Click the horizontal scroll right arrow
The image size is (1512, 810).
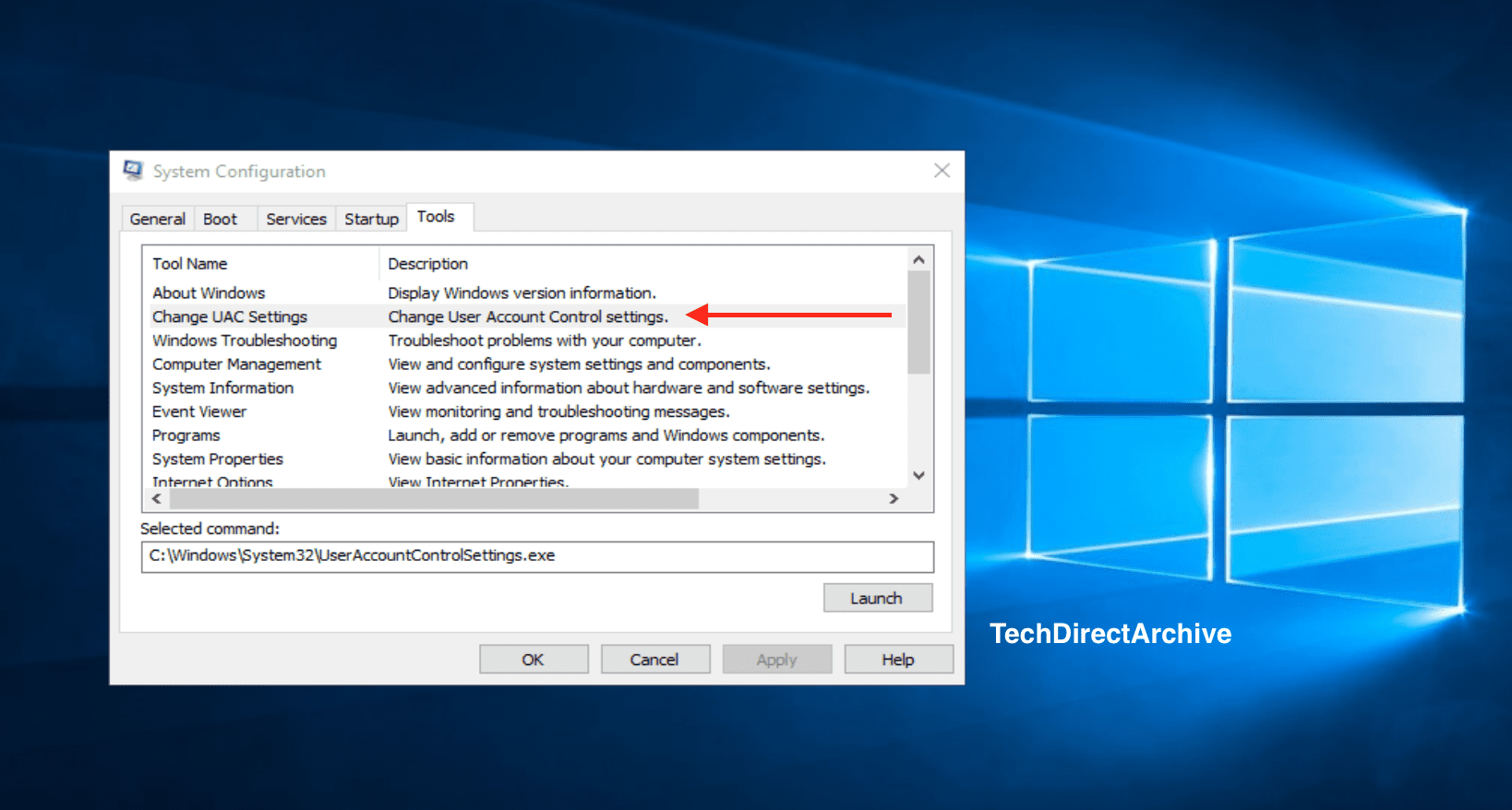coord(894,499)
